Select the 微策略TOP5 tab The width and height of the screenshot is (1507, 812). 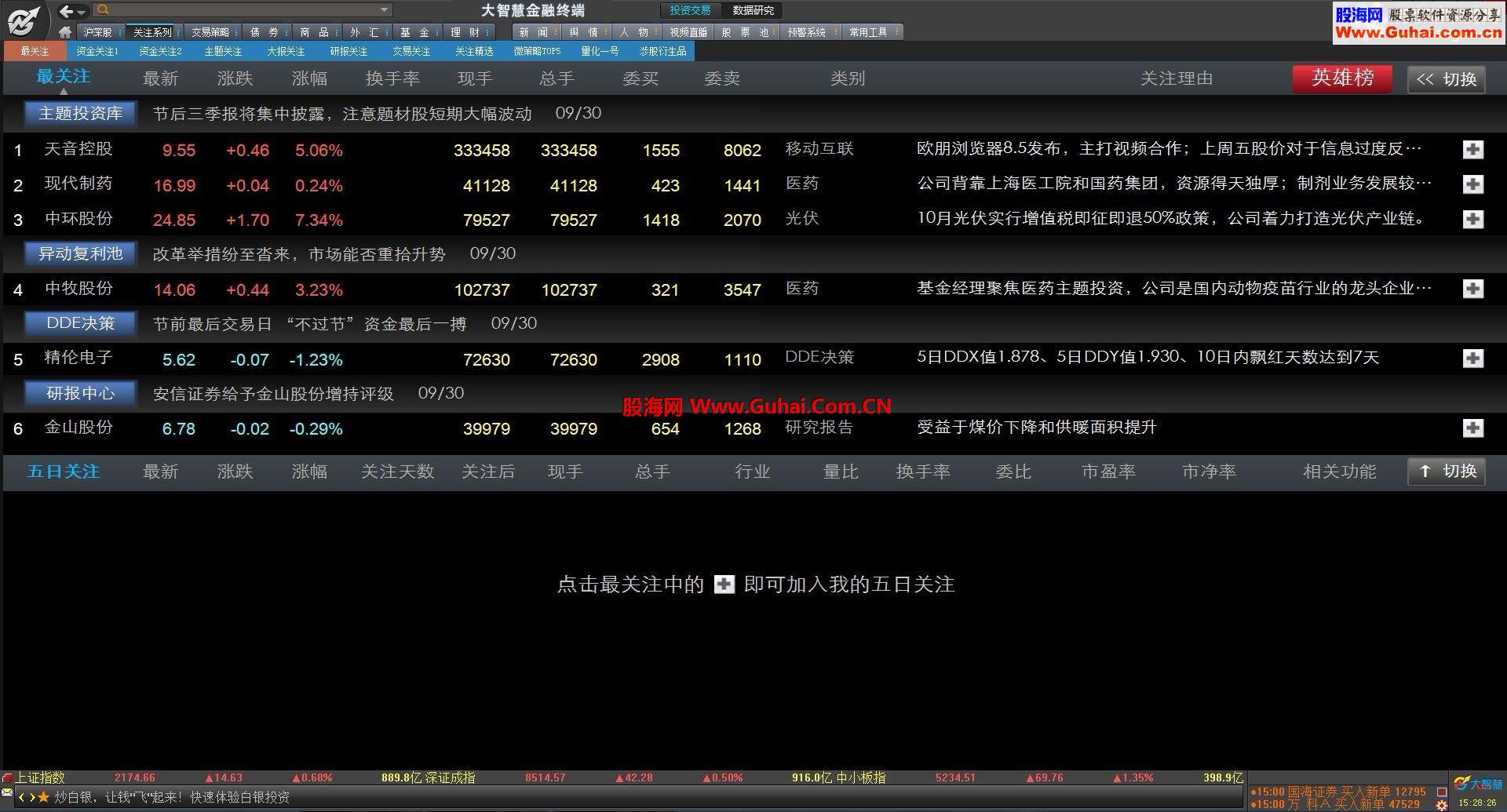(x=537, y=51)
